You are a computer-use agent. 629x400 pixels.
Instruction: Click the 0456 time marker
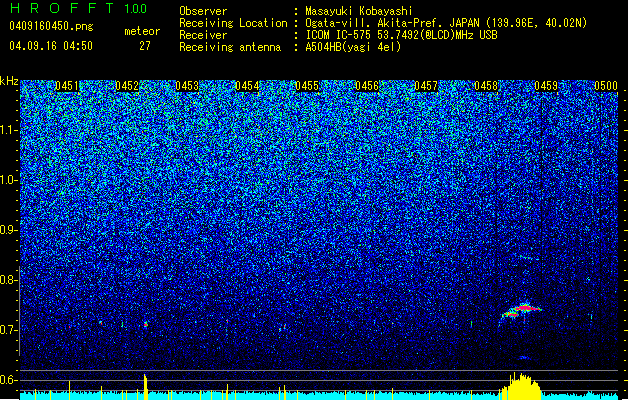point(367,86)
